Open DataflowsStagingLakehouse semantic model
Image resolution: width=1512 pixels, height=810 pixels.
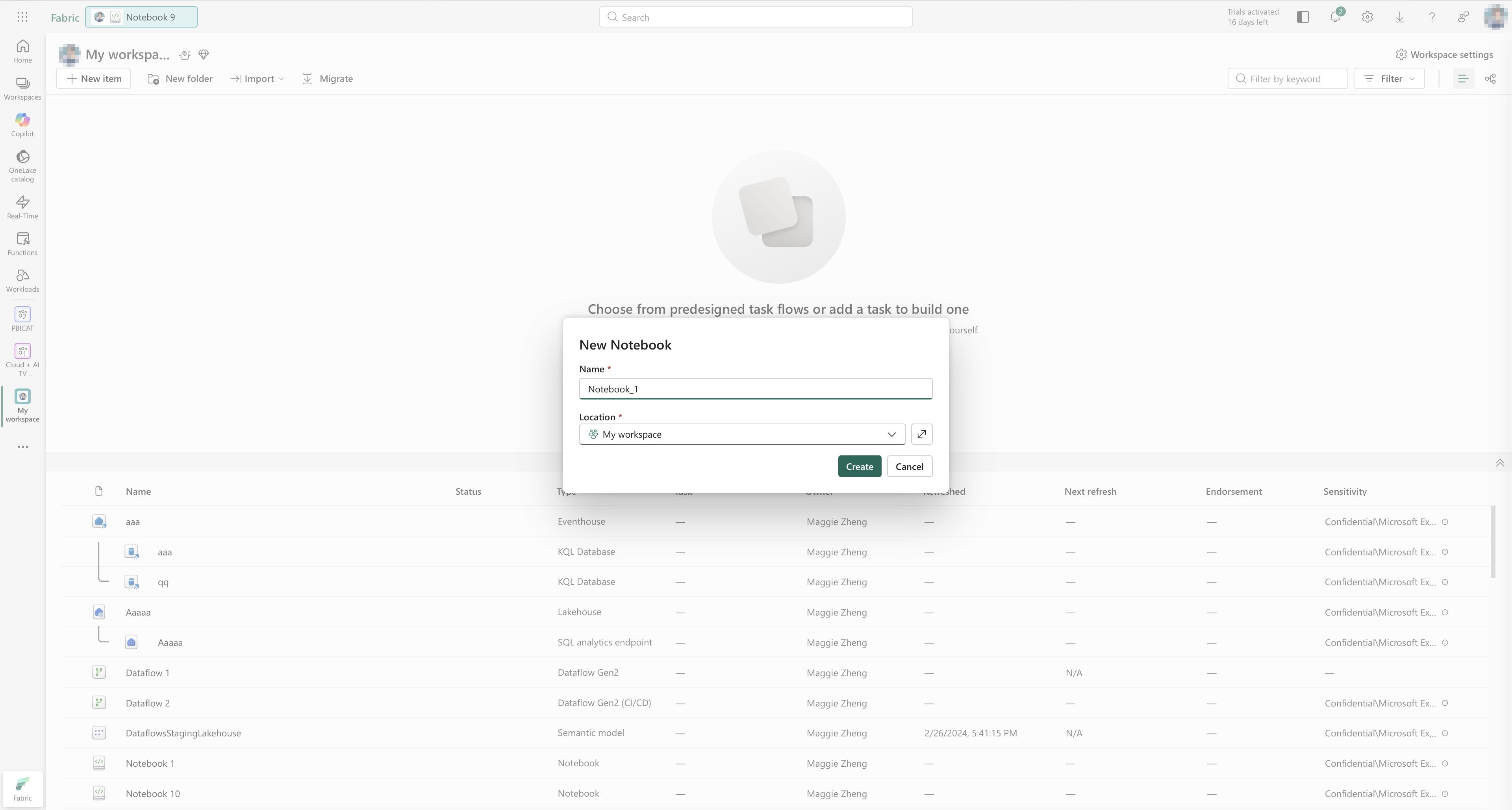click(183, 733)
